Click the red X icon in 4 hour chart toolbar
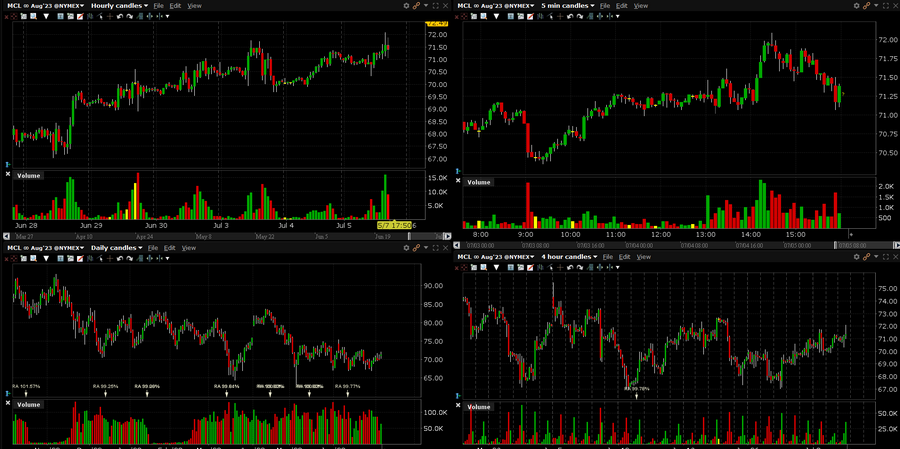 [458, 268]
